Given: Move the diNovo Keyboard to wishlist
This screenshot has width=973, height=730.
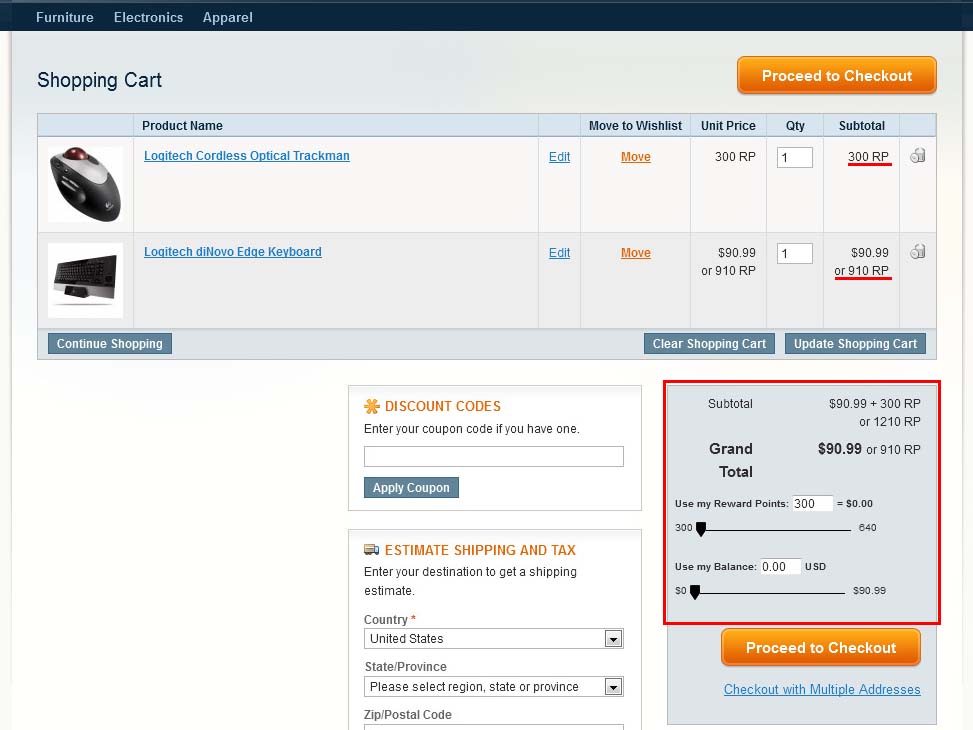Looking at the screenshot, I should pyautogui.click(x=635, y=253).
